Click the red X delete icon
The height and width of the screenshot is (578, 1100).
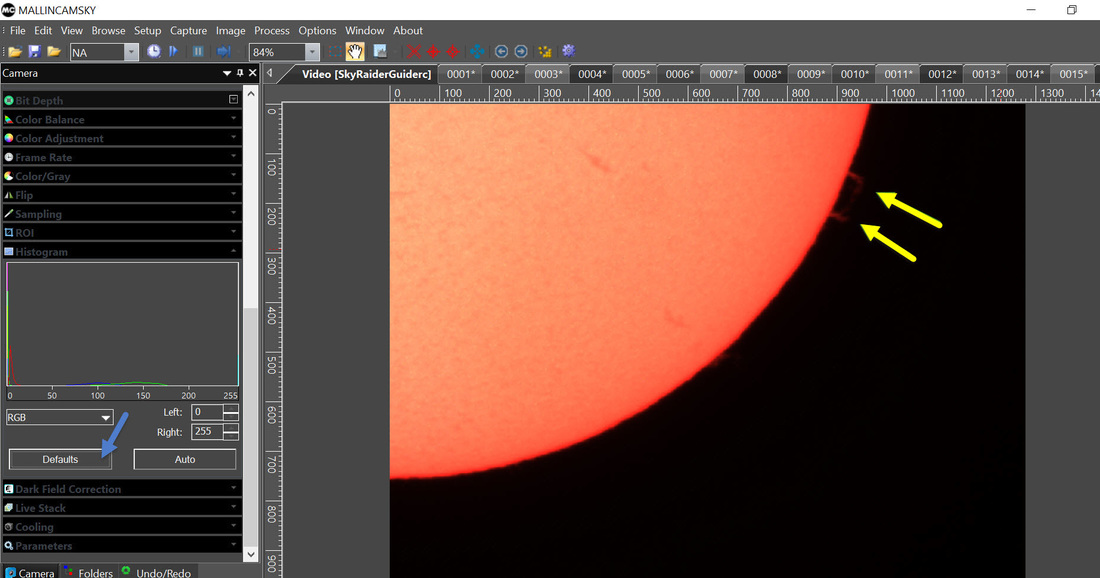click(x=414, y=51)
